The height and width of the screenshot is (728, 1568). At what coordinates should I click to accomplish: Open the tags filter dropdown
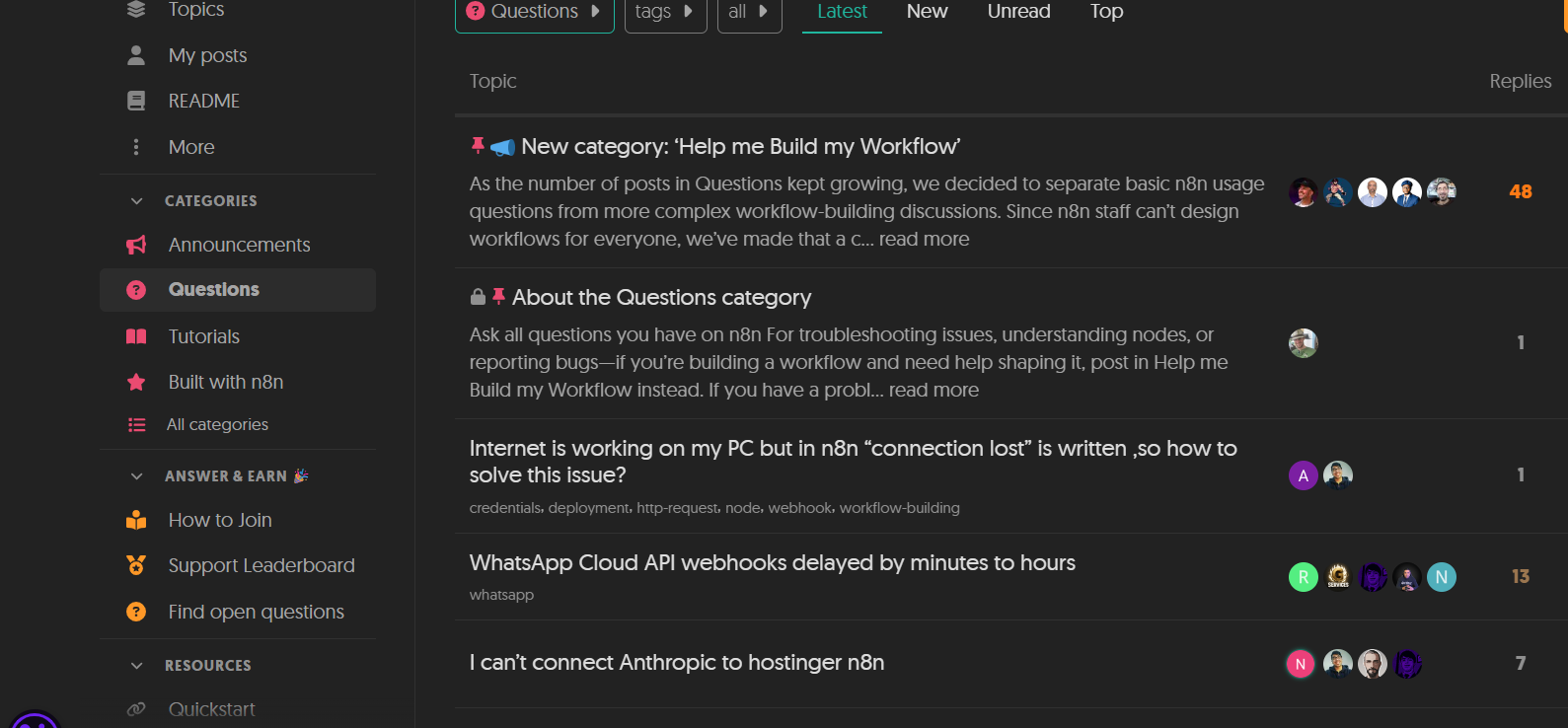point(665,12)
